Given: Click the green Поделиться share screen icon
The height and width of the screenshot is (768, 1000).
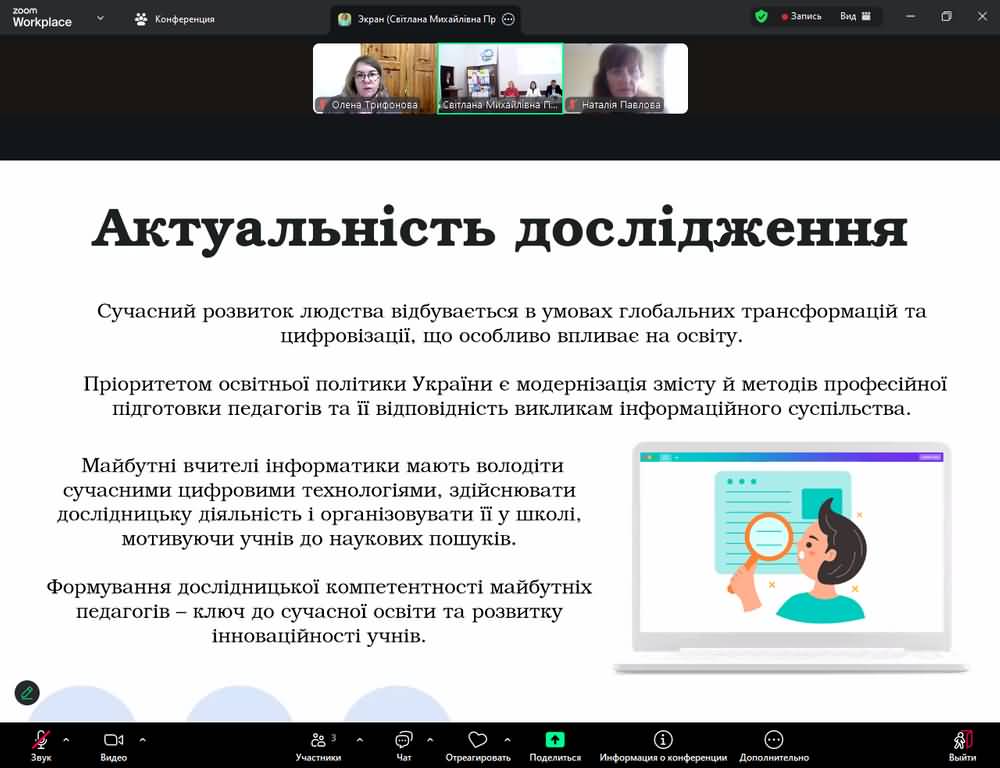Looking at the screenshot, I should [x=555, y=741].
